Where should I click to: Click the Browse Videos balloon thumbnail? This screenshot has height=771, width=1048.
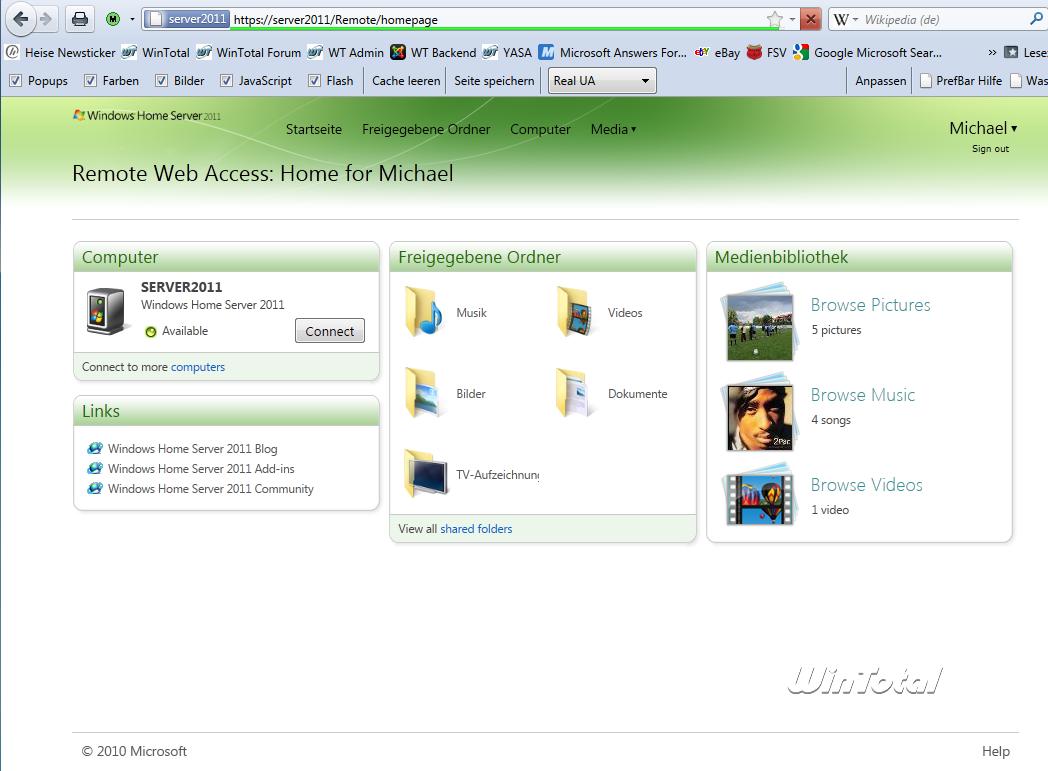(758, 496)
